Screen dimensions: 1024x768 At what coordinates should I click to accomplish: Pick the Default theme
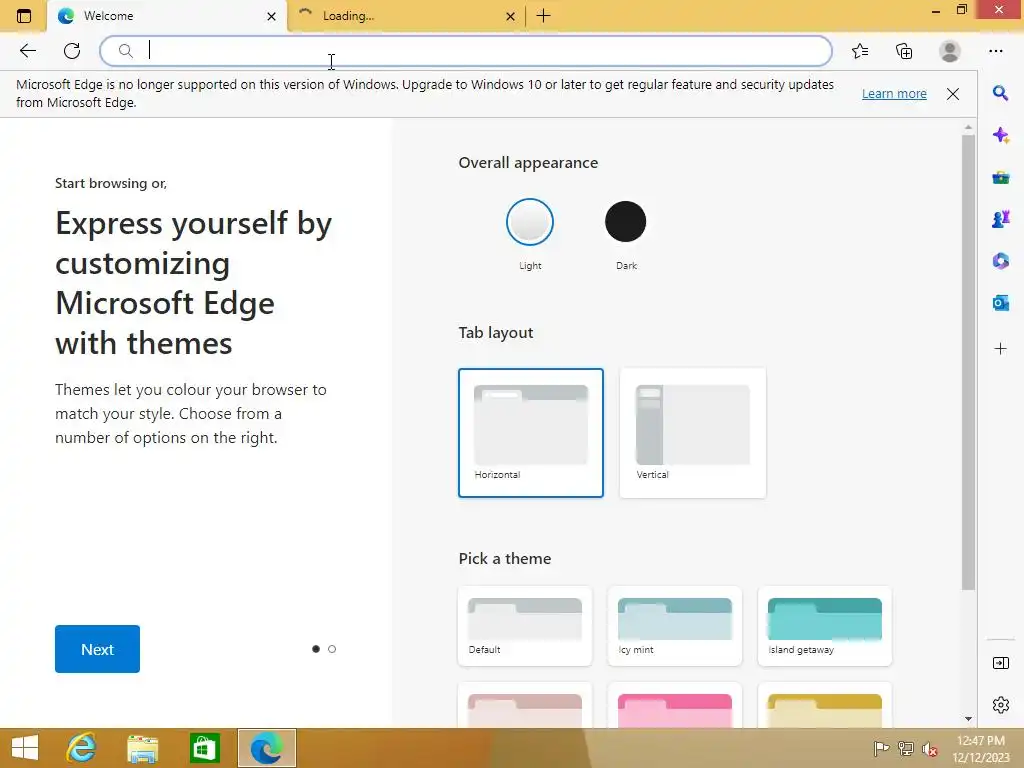coord(525,626)
